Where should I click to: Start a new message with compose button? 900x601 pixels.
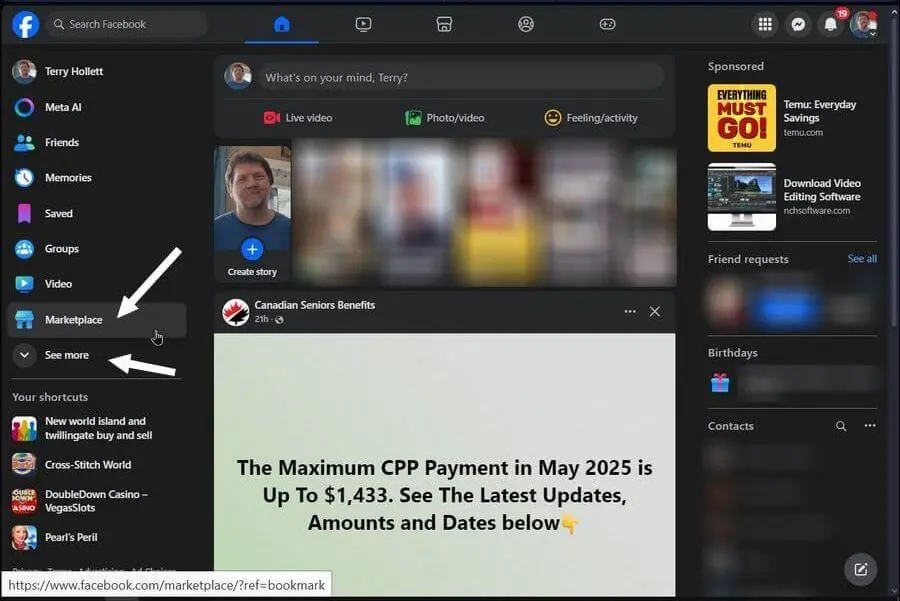pos(860,569)
